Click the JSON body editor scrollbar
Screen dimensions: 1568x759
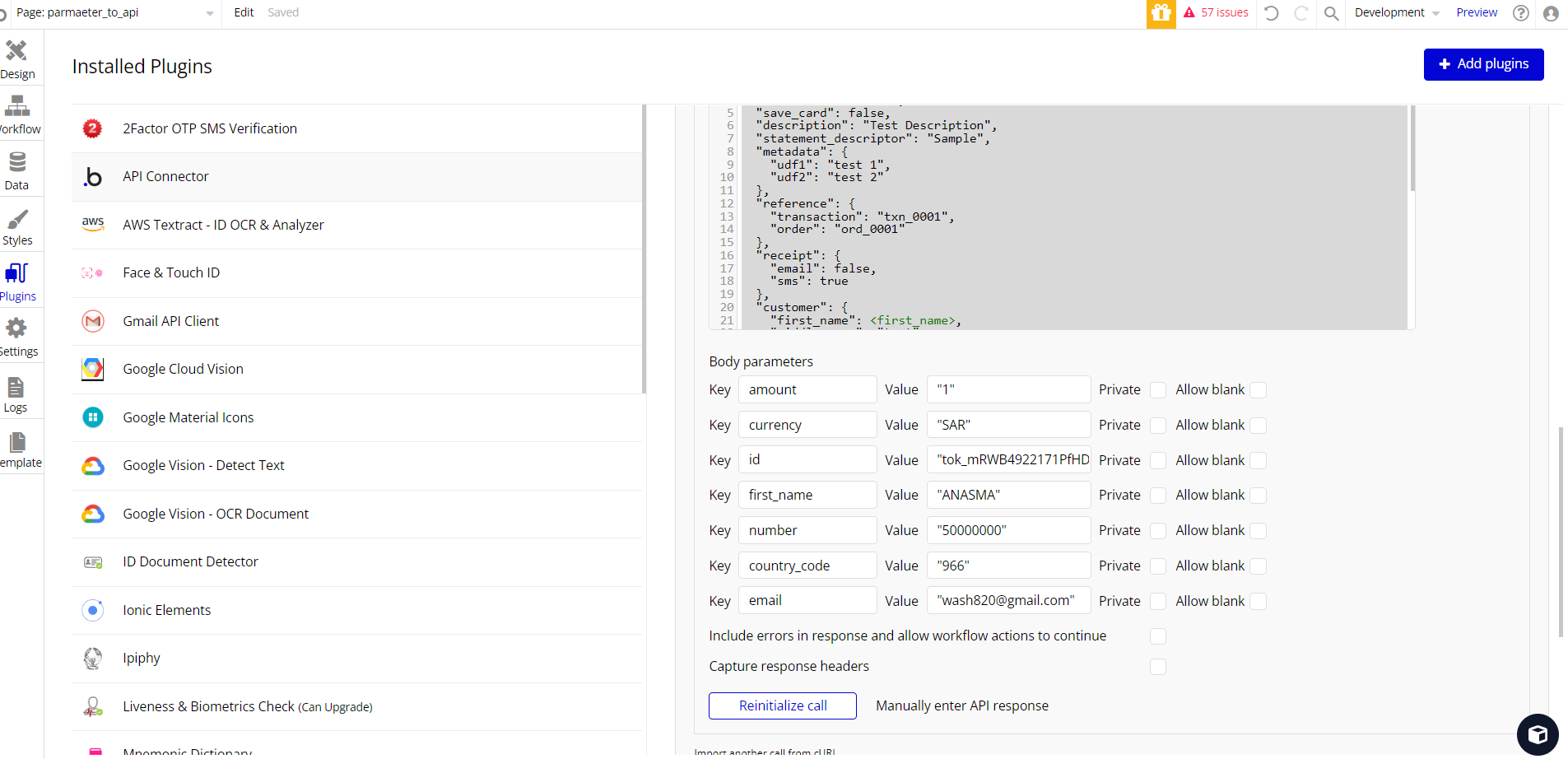click(x=1412, y=148)
